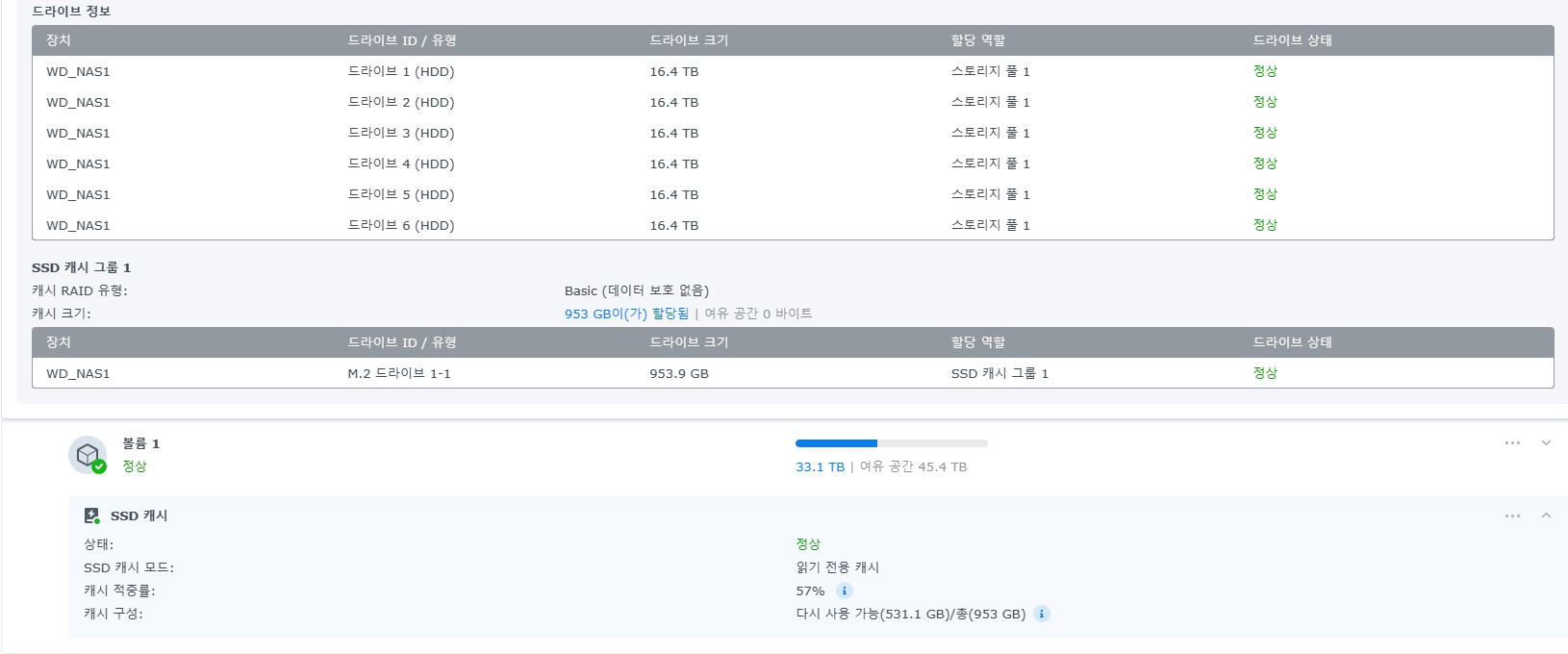Click the Volume 1 cube icon
Viewport: 1568px width, 654px height.
[88, 455]
